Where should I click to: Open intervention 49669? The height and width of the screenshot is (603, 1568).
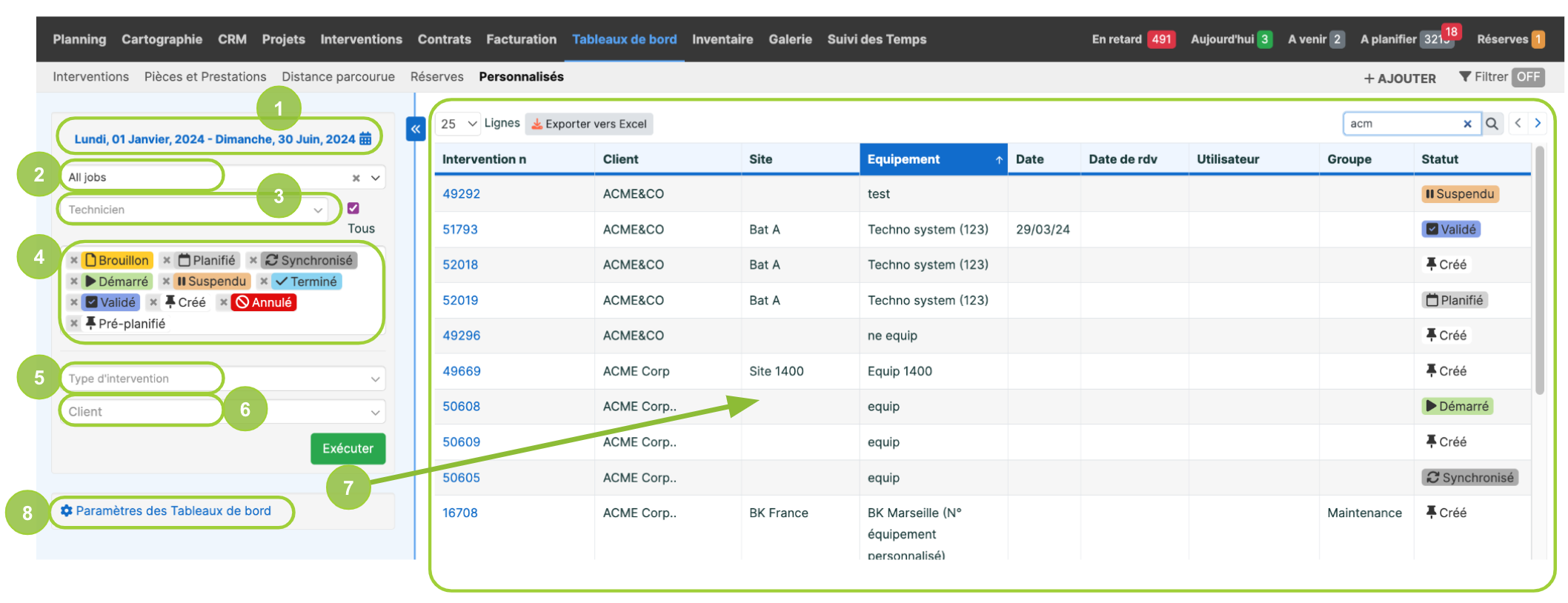(x=461, y=371)
